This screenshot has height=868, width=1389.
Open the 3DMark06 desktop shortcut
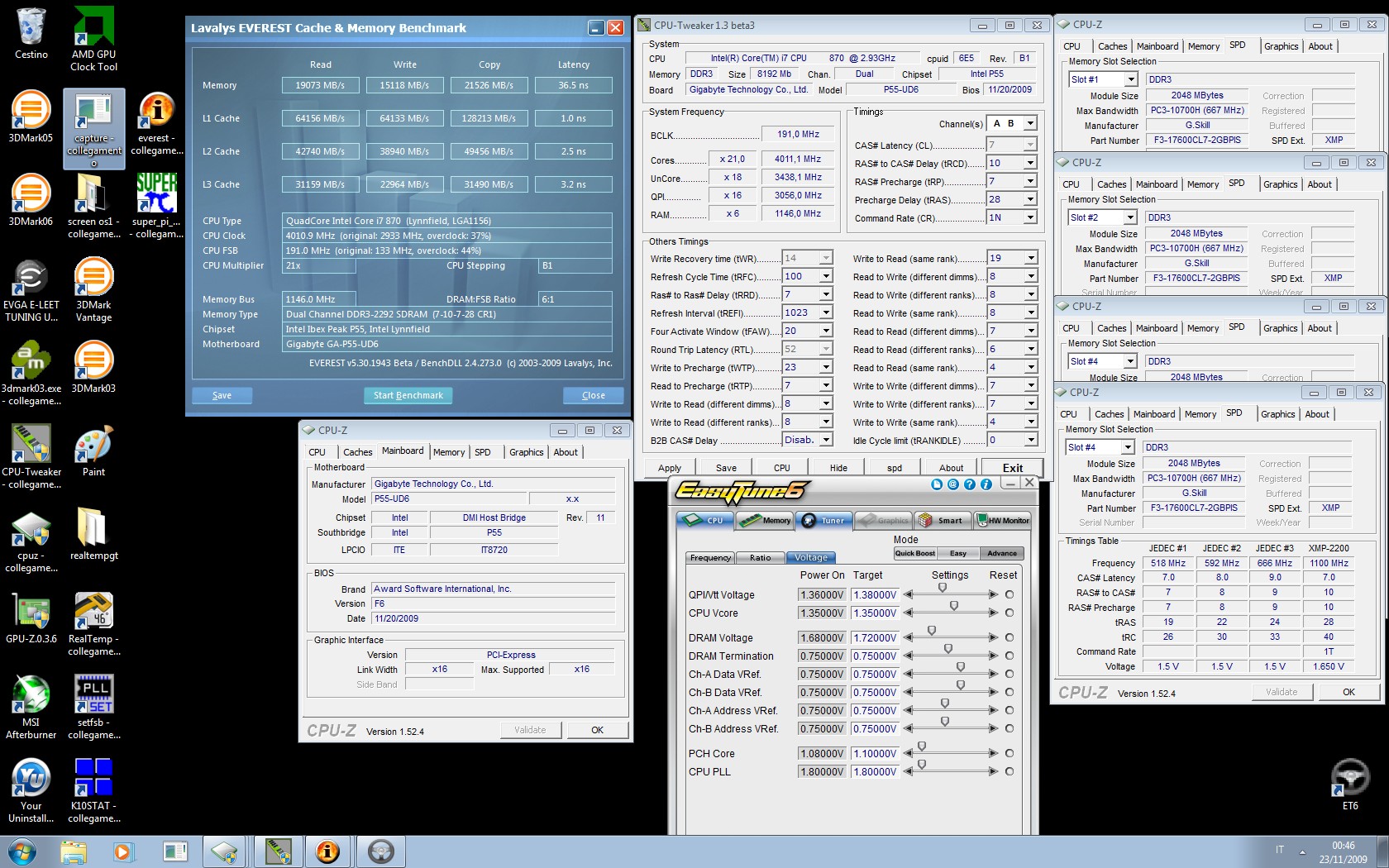point(31,200)
